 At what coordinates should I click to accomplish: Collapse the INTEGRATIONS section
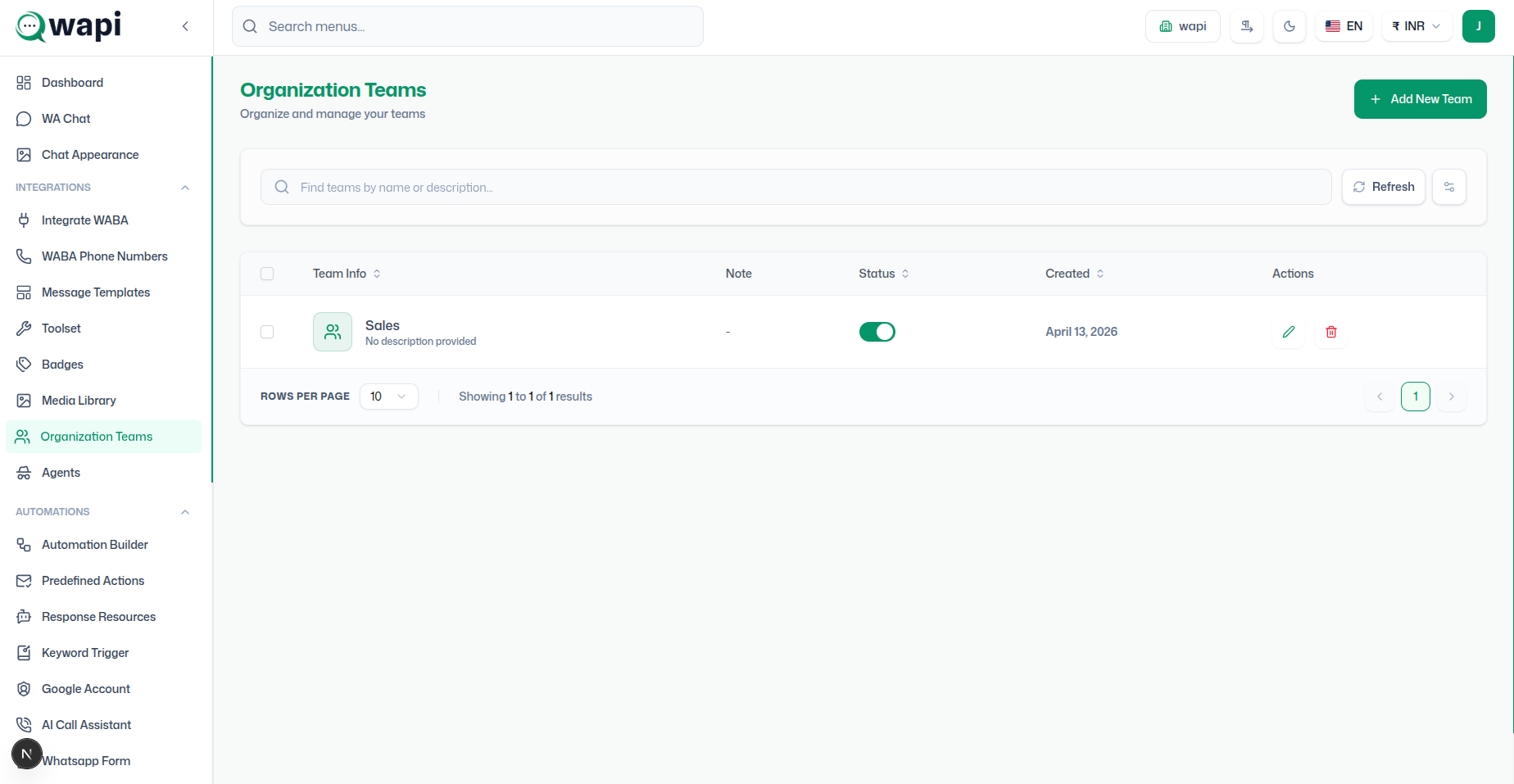pos(185,188)
